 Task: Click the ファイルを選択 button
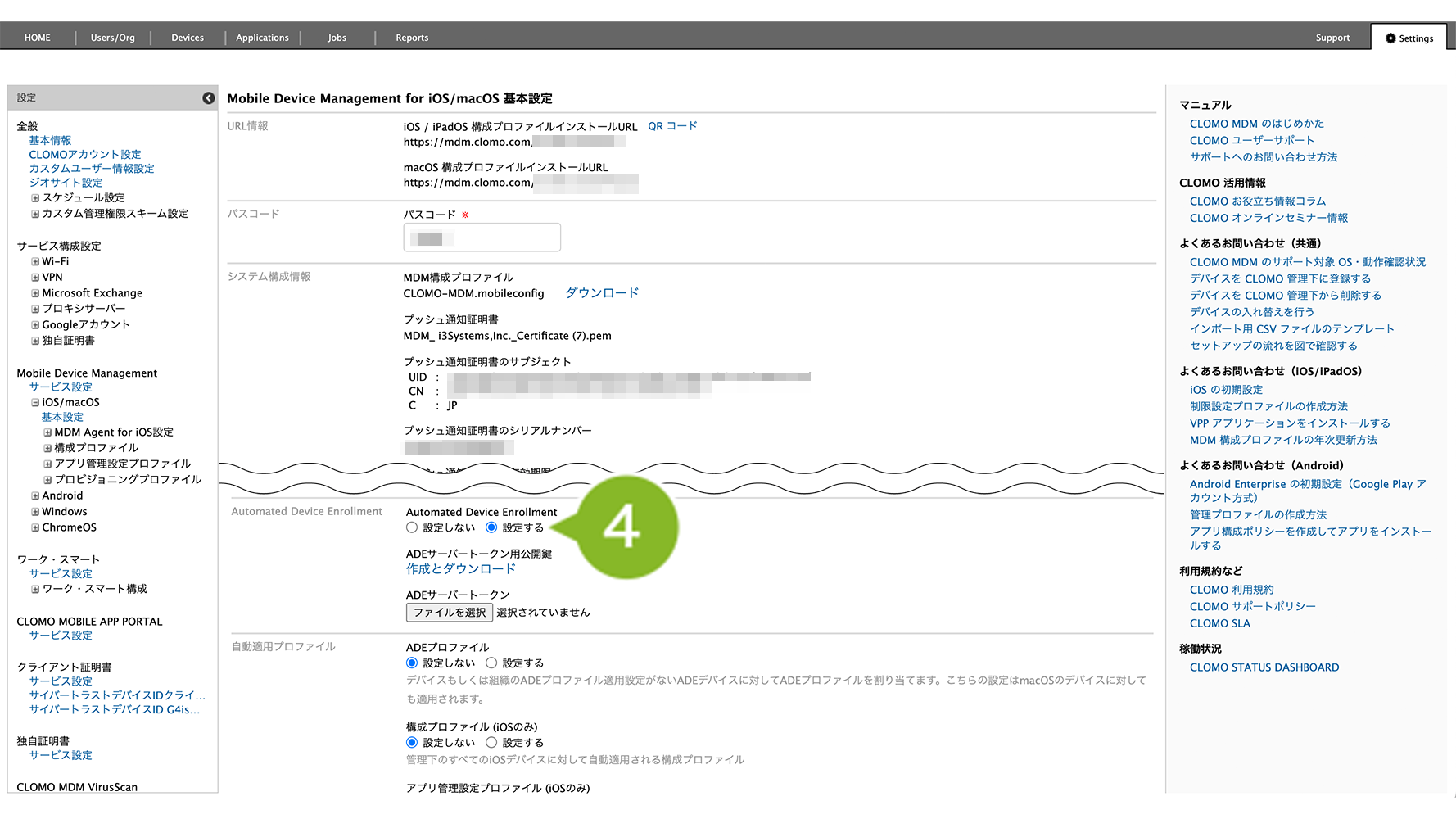[450, 613]
